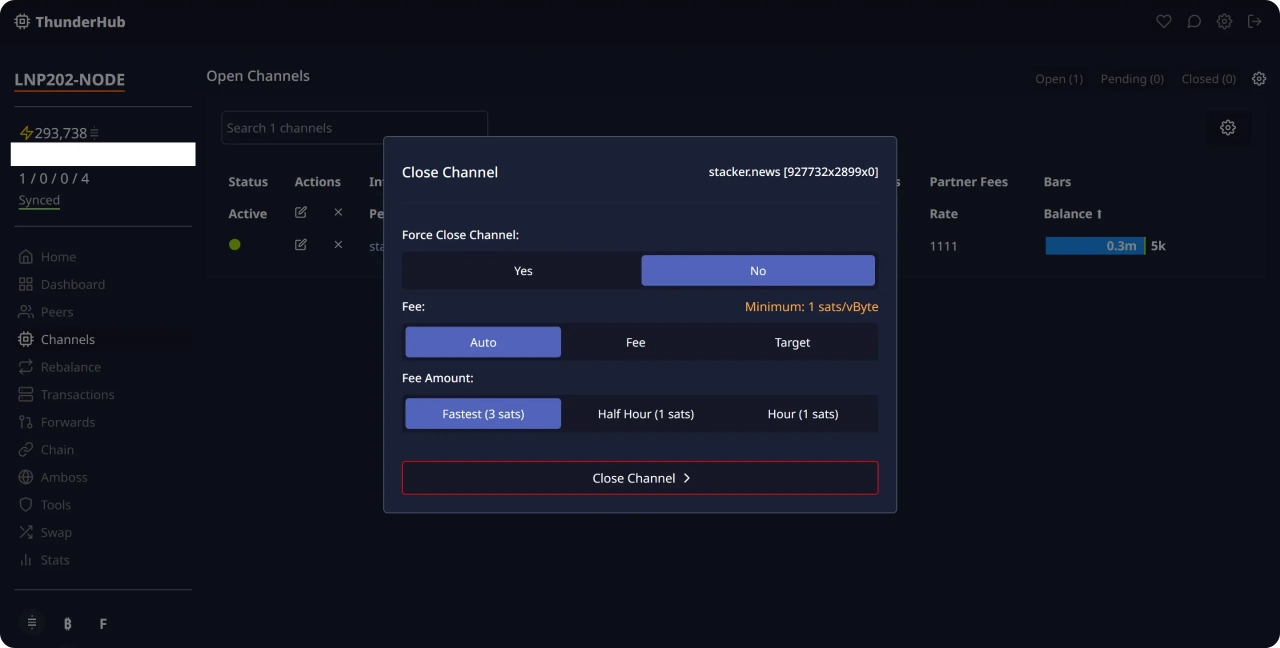The width and height of the screenshot is (1280, 648).
Task: Open Rebalance in the sidebar
Action: point(70,367)
